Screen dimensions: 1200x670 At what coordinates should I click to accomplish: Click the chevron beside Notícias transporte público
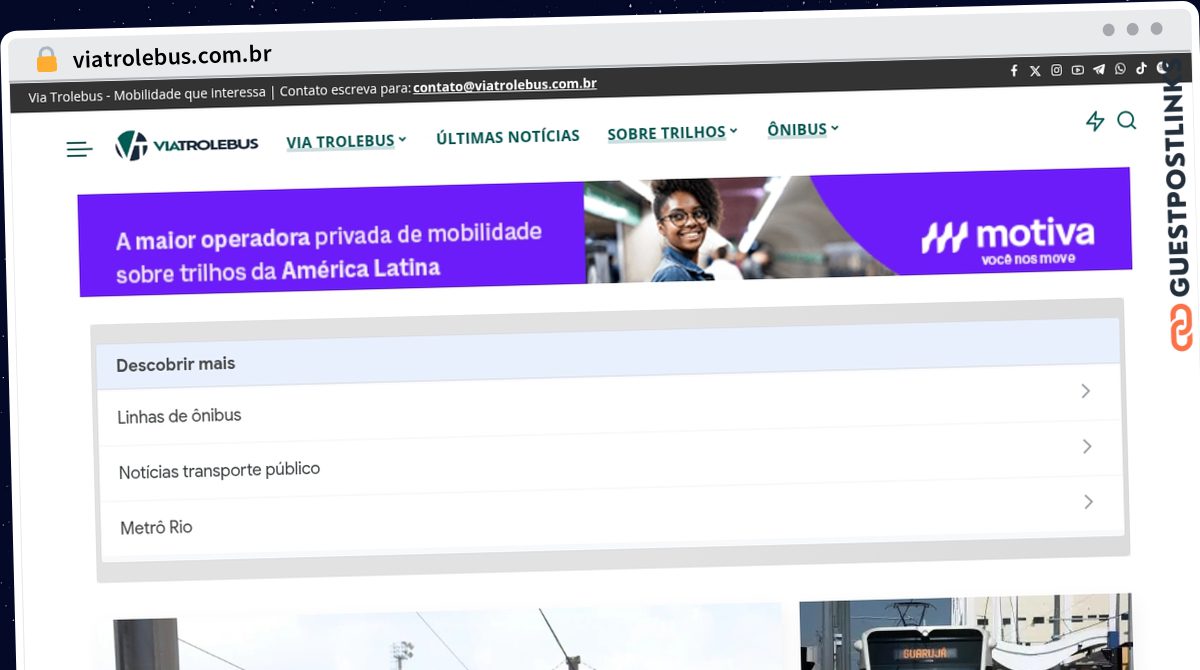coord(1087,446)
